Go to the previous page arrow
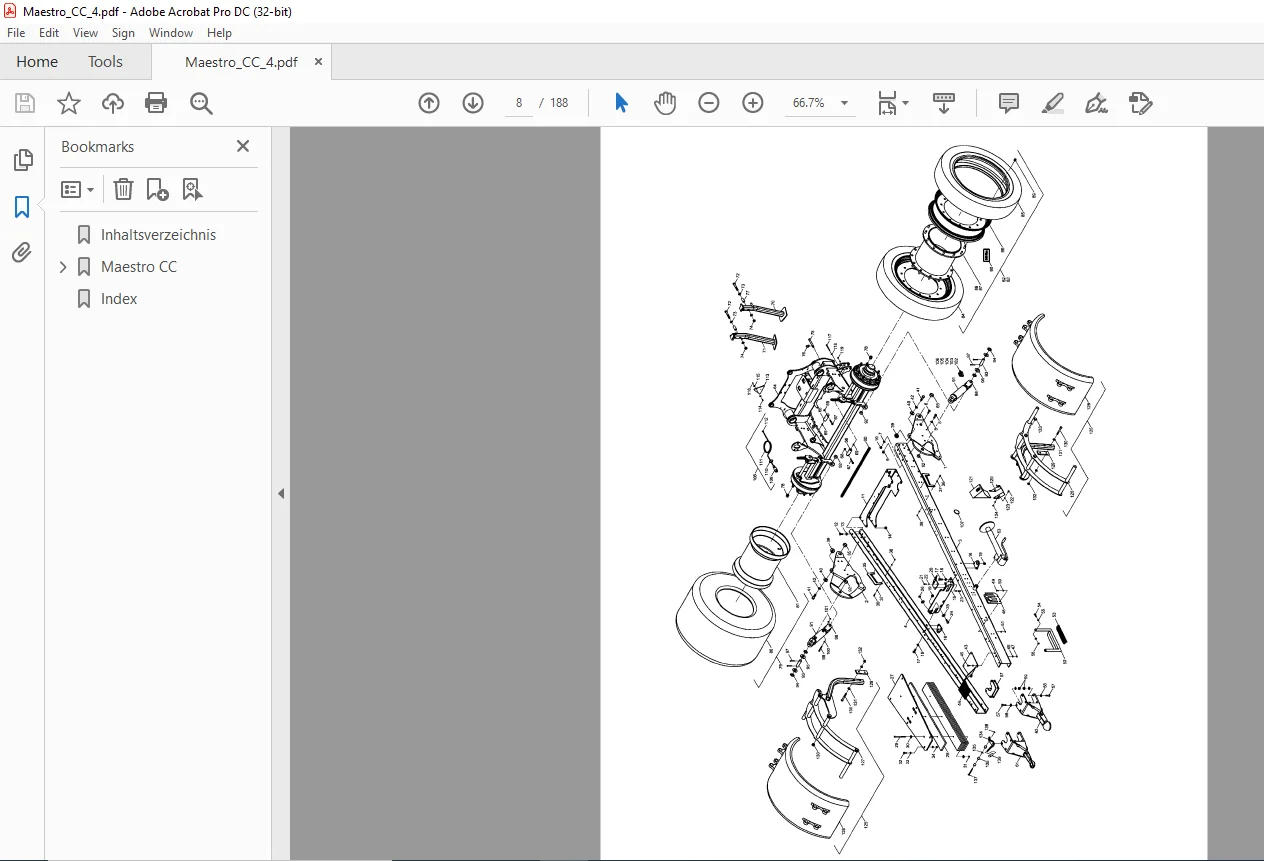The width and height of the screenshot is (1264, 861). [429, 103]
